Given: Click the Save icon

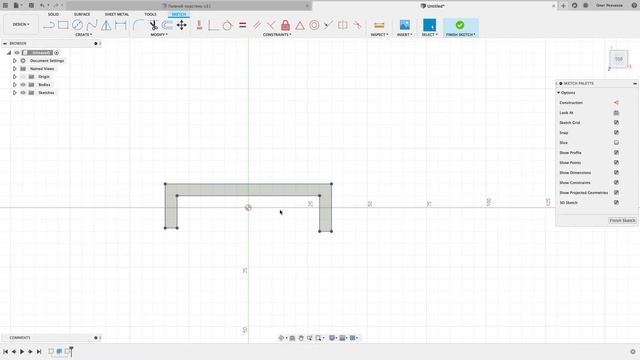Looking at the screenshot, I should point(31,6).
